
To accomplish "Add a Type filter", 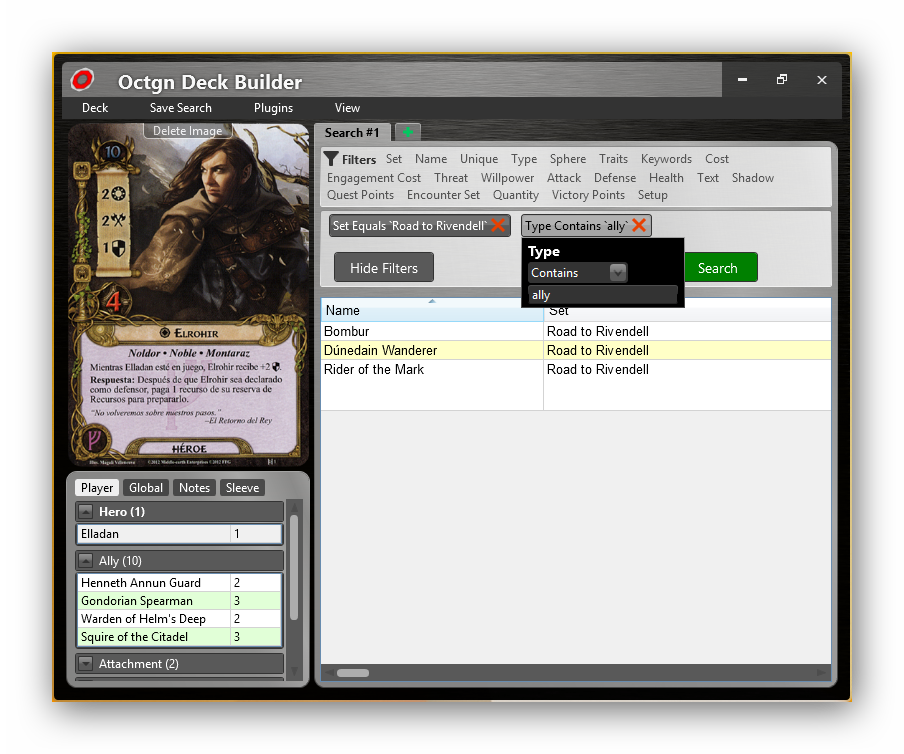I will click(x=523, y=159).
